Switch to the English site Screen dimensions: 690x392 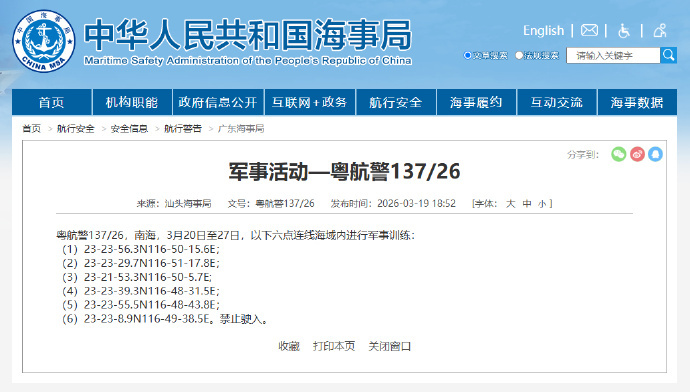(x=543, y=30)
